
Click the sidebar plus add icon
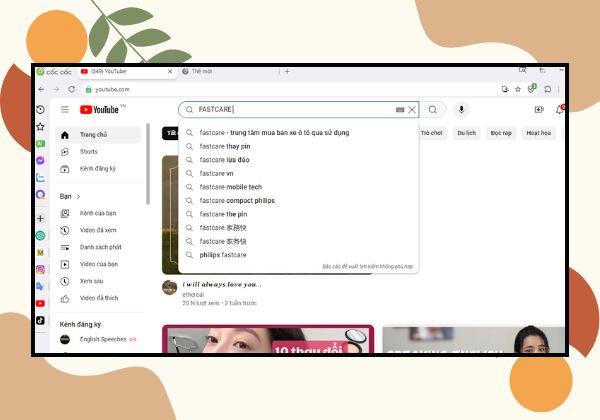[40, 218]
